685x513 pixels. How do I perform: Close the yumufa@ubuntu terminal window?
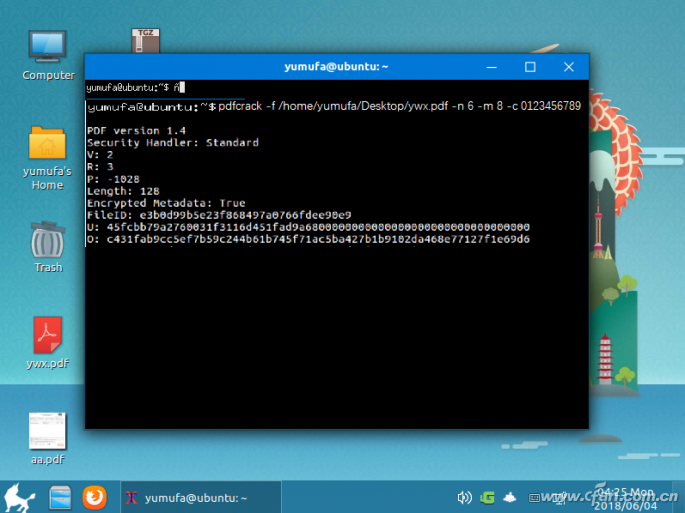570,67
